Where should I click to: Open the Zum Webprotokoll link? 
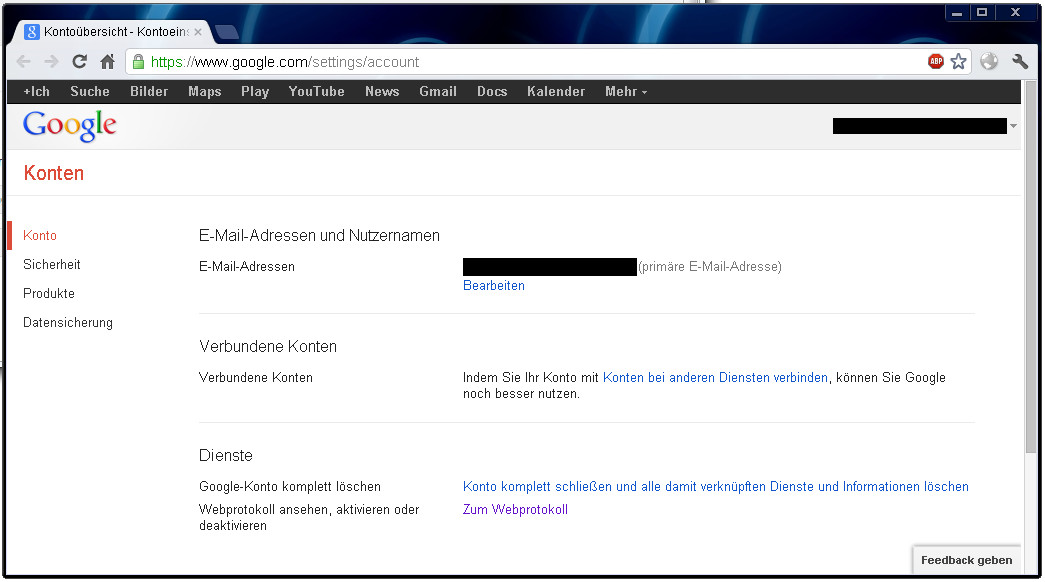[515, 509]
